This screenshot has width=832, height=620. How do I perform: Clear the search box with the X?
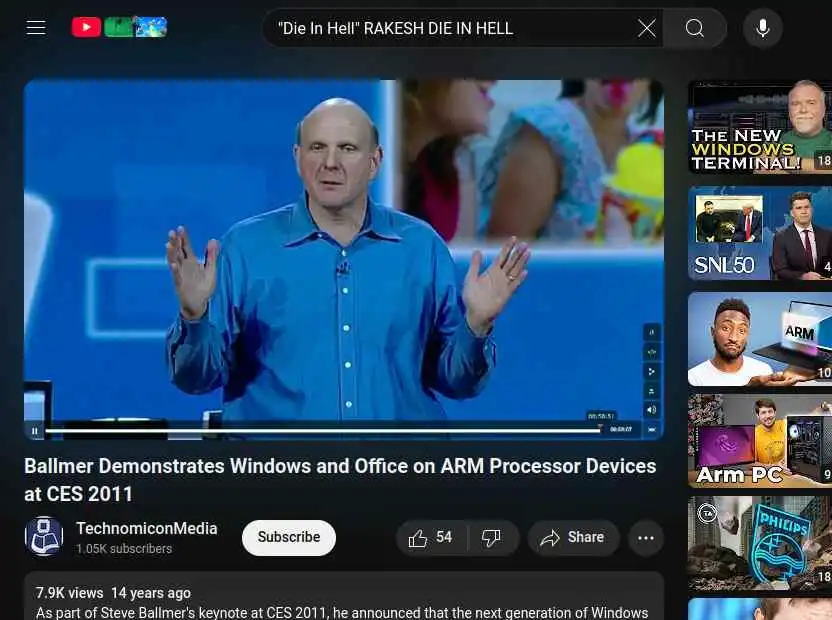coord(647,28)
